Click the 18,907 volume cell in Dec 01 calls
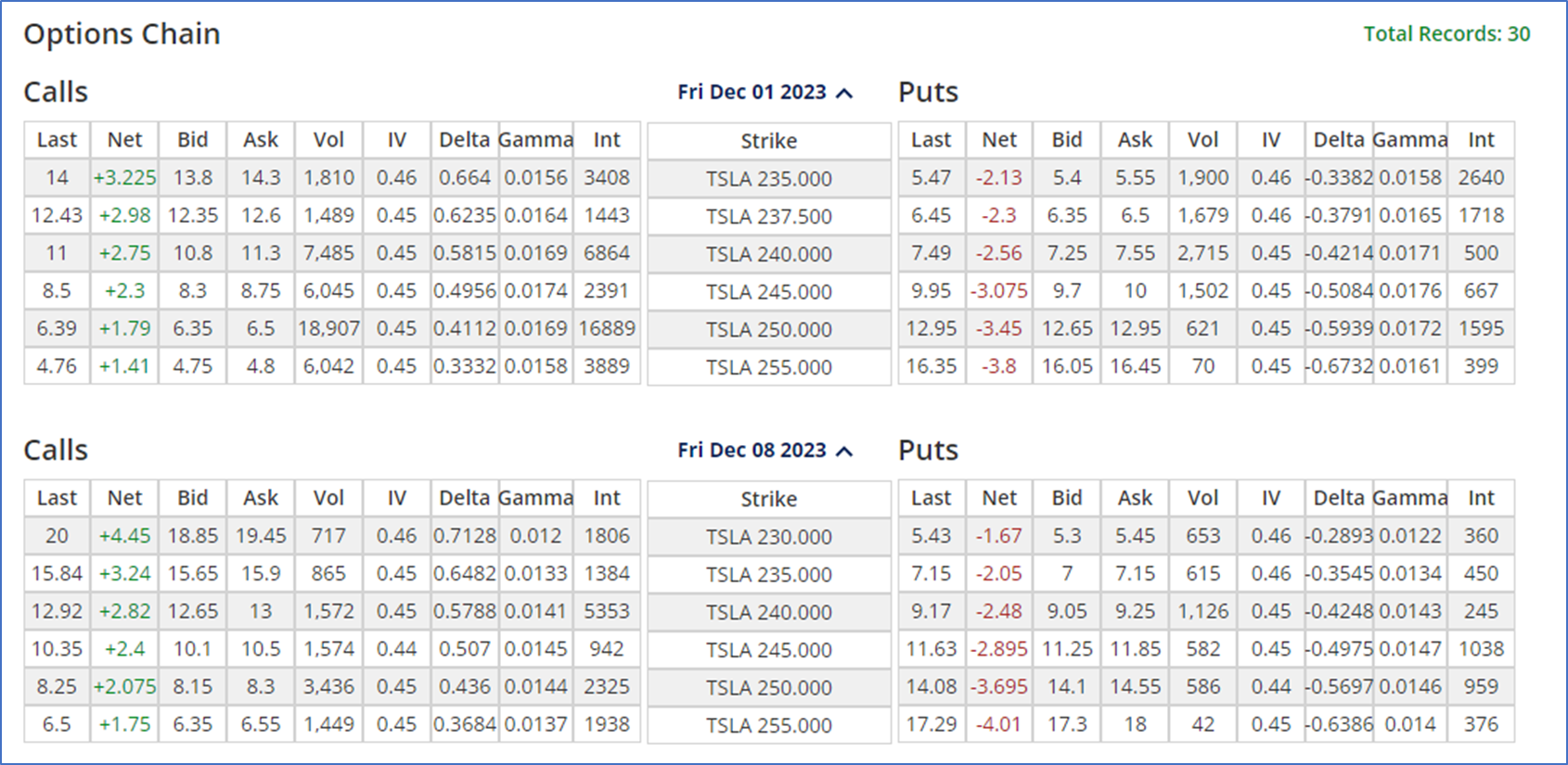The height and width of the screenshot is (765, 1568). [328, 328]
